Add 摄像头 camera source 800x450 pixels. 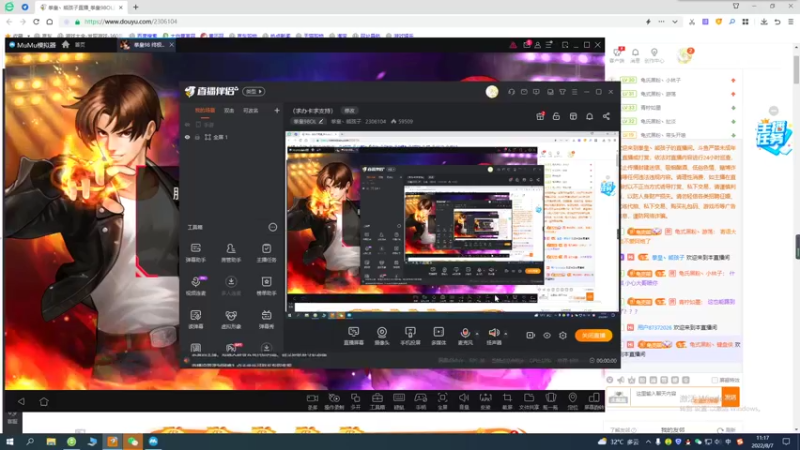382,336
